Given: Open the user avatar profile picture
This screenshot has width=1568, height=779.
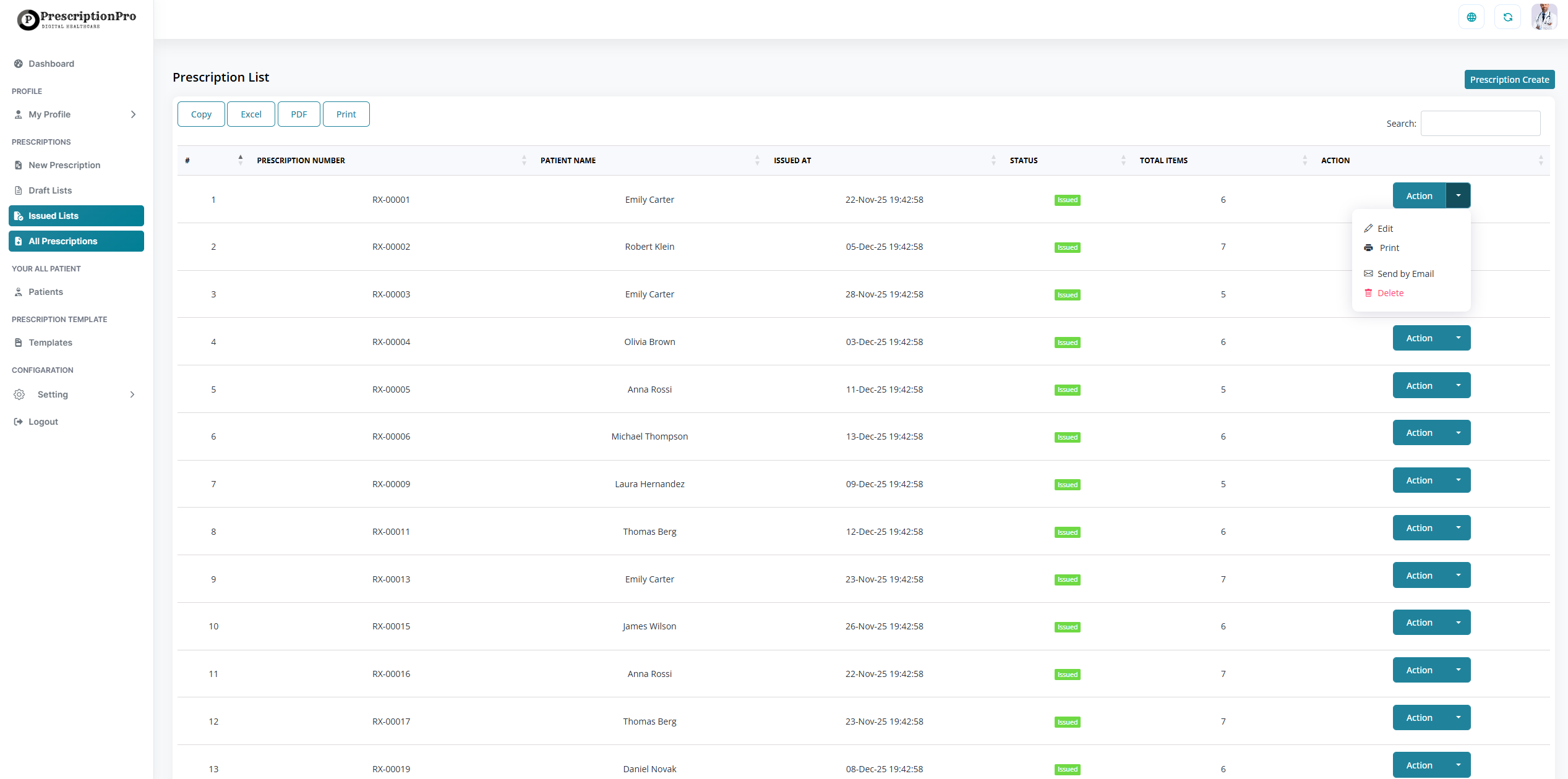Looking at the screenshot, I should (1544, 17).
